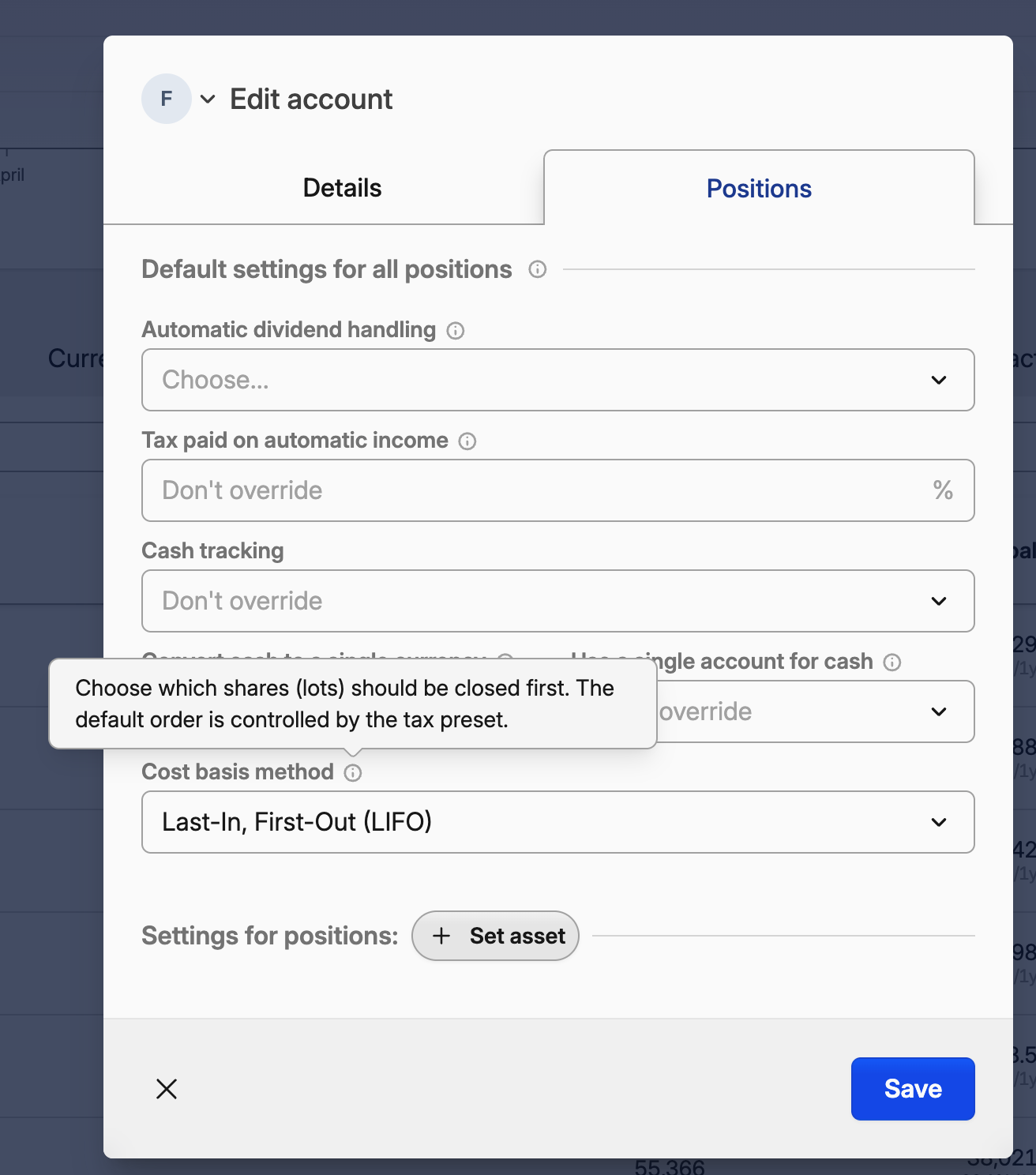Click info icon beside Cost basis method

[353, 772]
